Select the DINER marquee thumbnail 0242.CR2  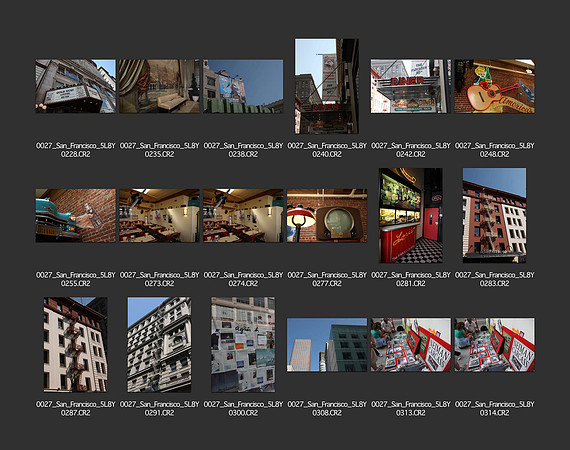[410, 86]
